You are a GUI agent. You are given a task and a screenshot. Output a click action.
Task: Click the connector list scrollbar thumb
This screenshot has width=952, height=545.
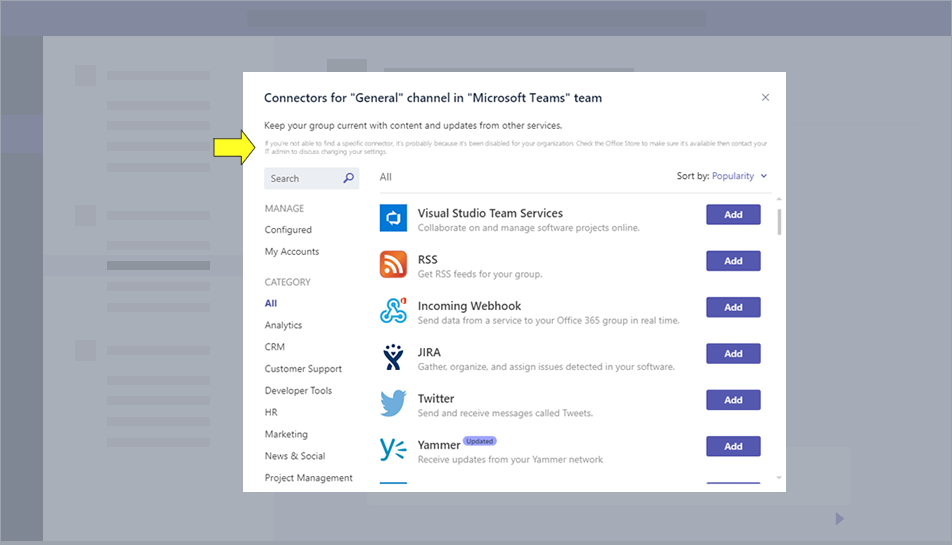coord(779,222)
